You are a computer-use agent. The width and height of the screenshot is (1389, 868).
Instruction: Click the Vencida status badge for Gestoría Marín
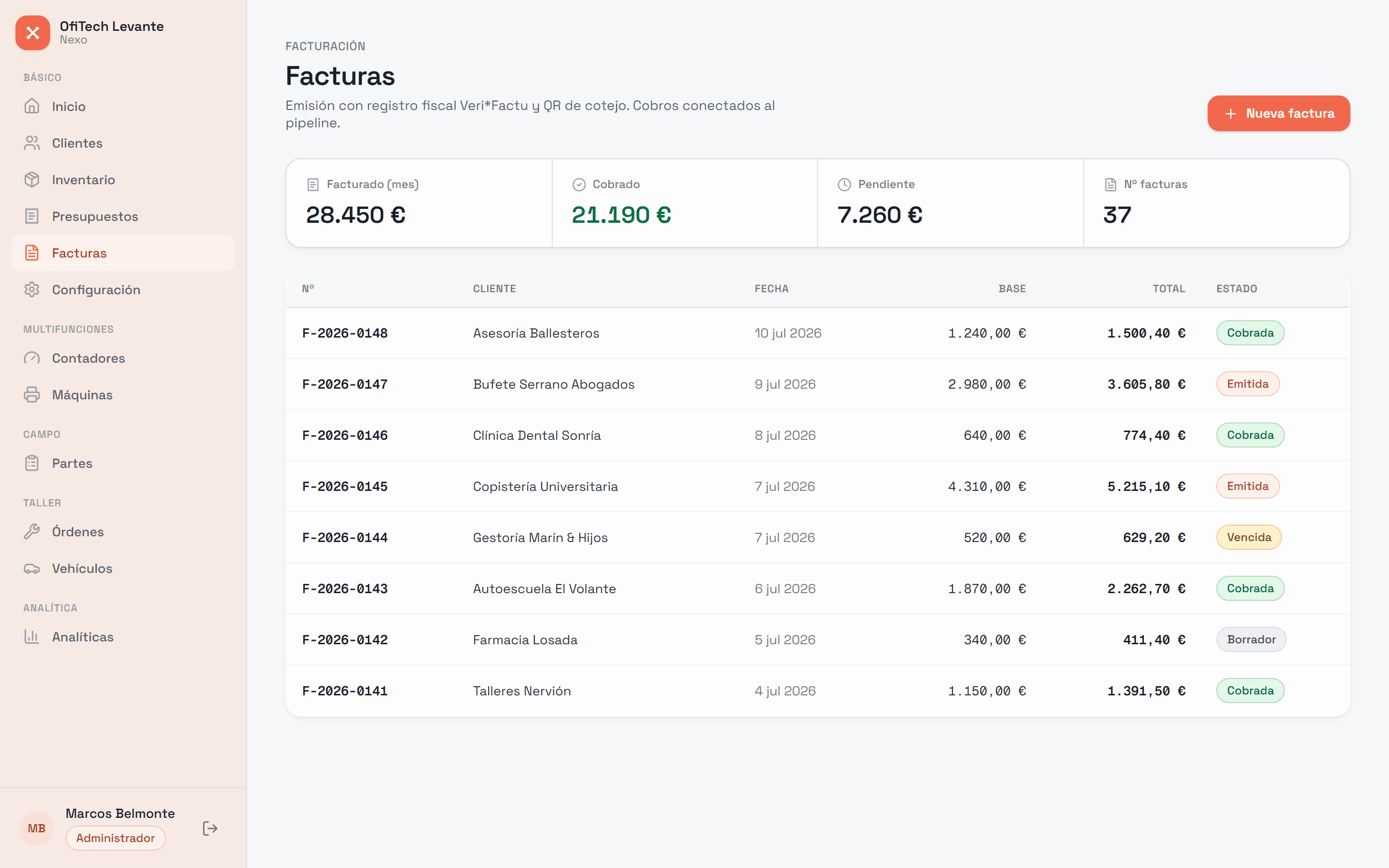[1248, 537]
